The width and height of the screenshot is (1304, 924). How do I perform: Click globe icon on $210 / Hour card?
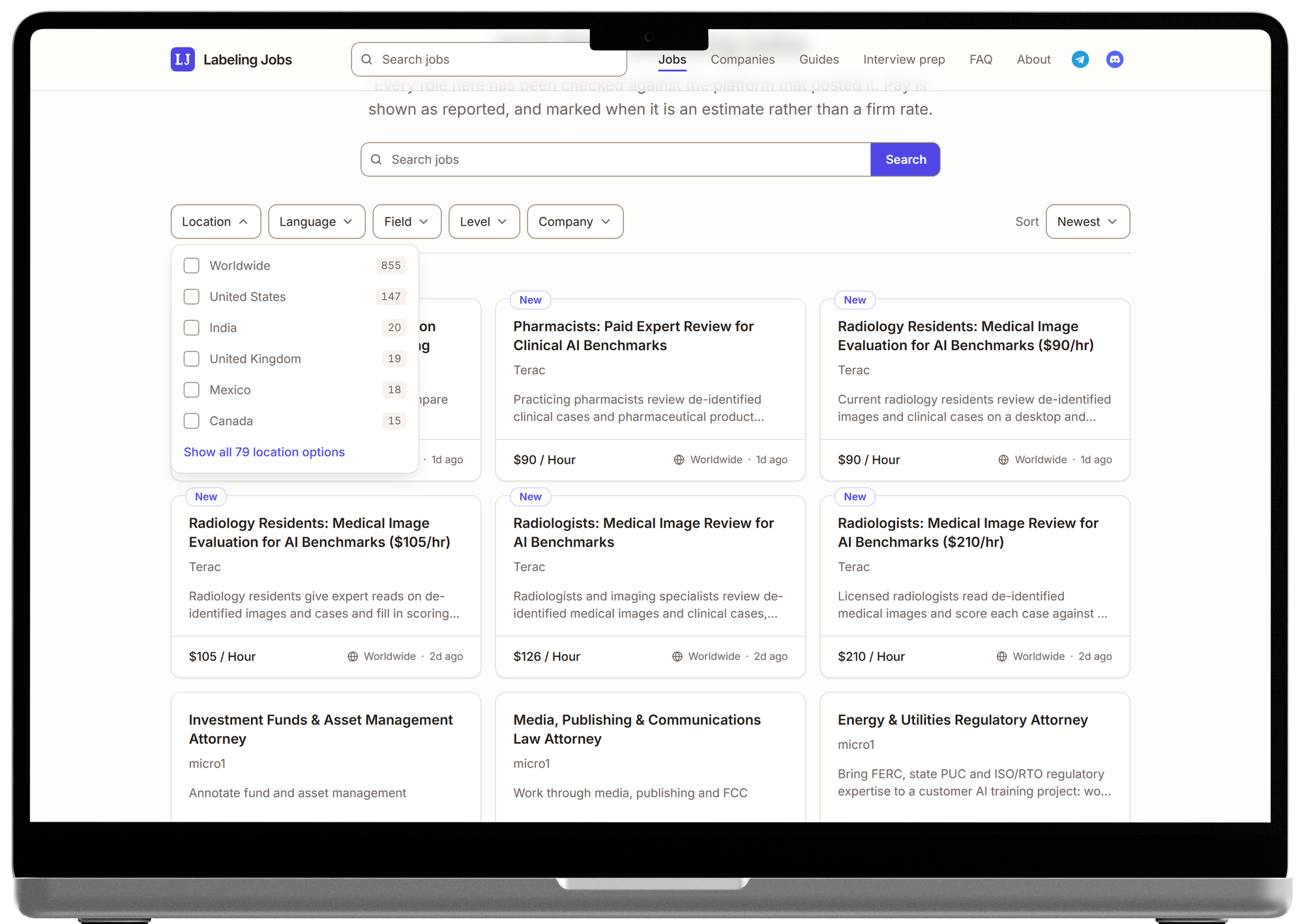[1002, 657]
